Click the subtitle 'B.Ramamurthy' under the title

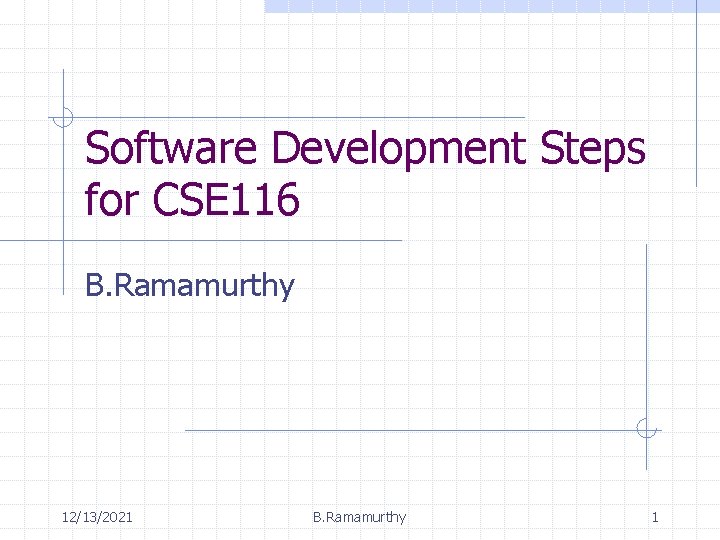(190, 286)
